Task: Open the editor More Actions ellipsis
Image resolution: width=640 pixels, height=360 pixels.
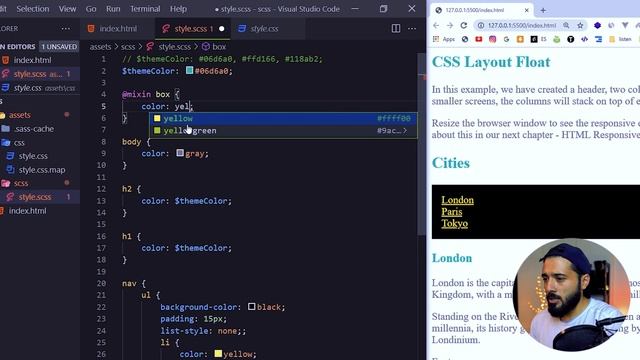Action: click(x=412, y=29)
